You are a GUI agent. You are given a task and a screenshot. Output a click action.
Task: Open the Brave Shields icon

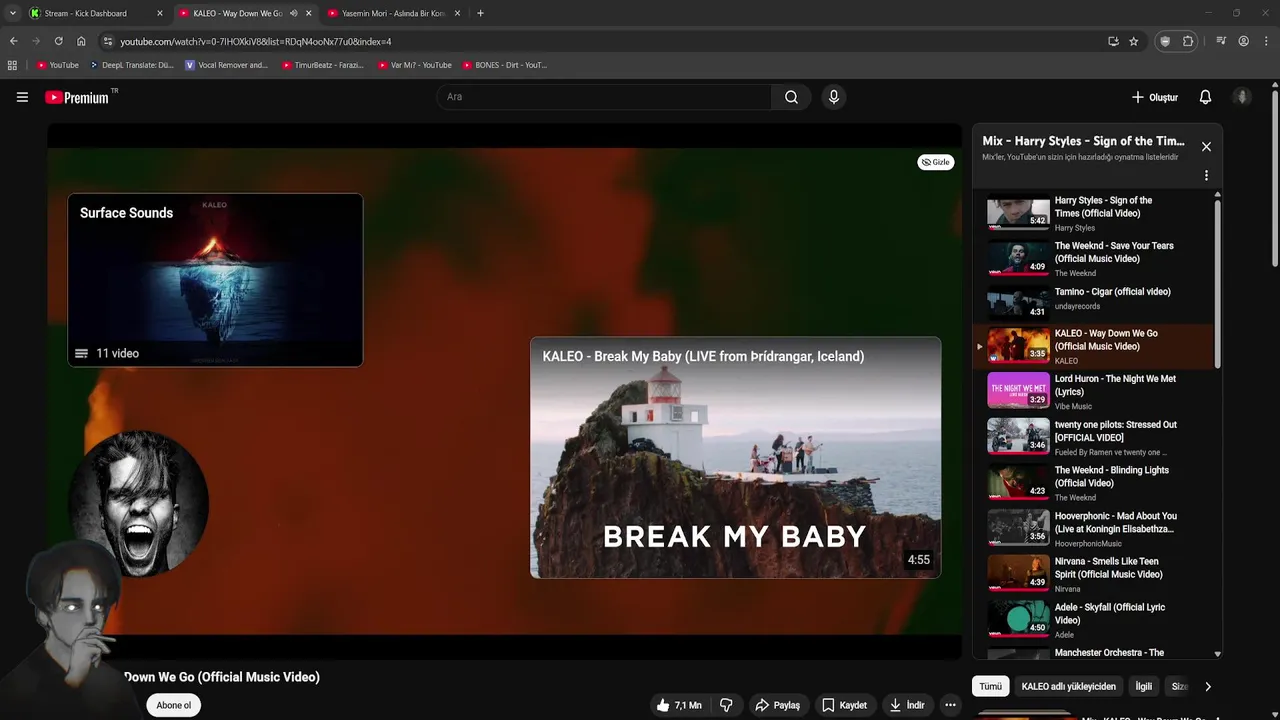click(1165, 41)
